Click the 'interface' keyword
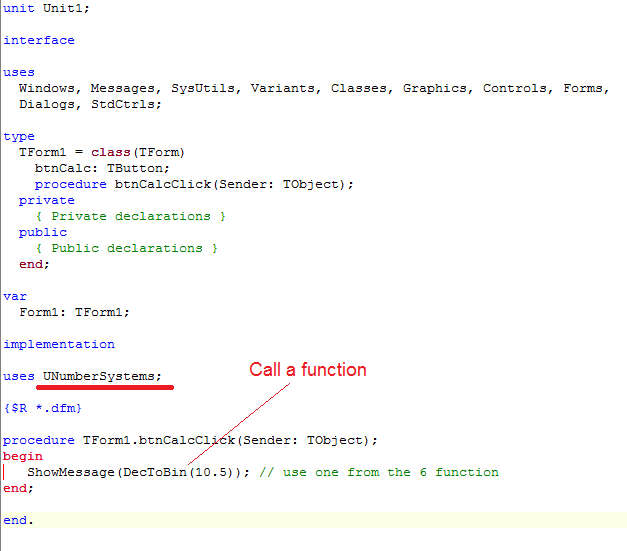627x551 pixels. coord(39,40)
